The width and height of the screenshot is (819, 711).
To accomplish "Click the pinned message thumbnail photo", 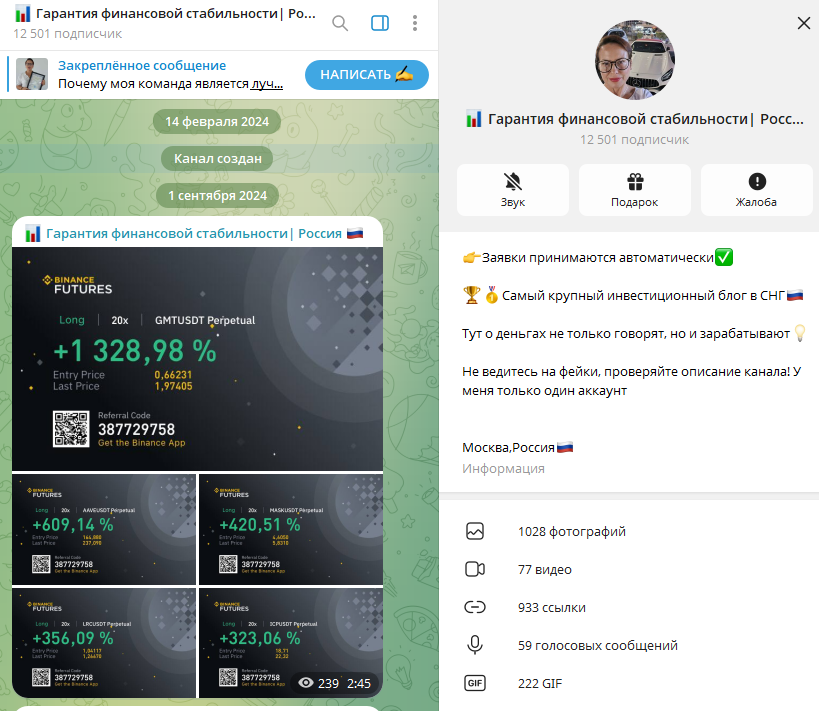I will [x=32, y=74].
